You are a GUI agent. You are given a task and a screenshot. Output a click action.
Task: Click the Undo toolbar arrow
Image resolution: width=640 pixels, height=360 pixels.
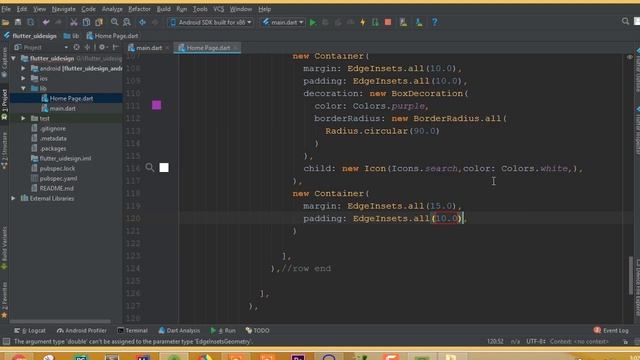point(46,22)
